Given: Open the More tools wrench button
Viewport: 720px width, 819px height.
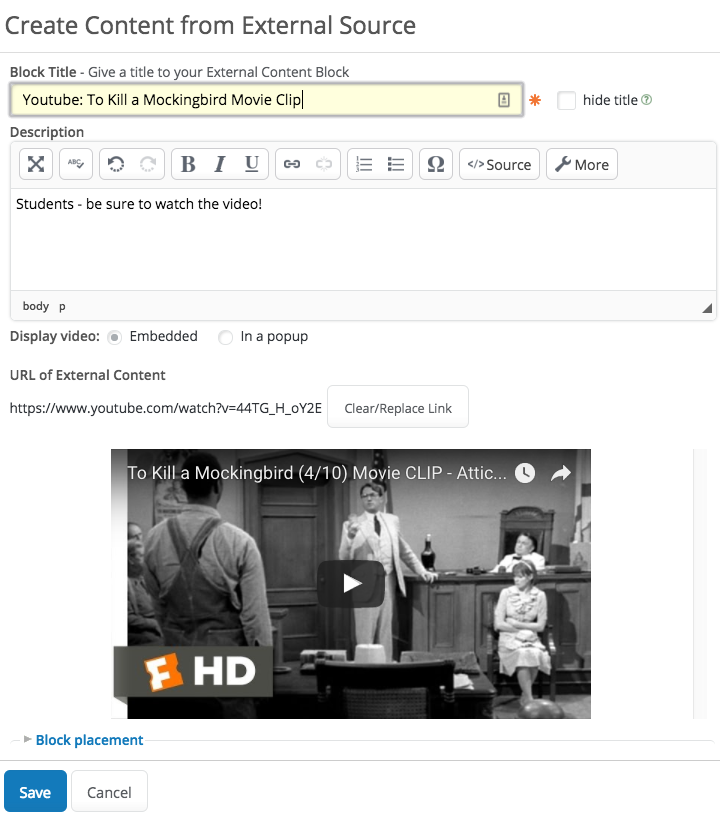Looking at the screenshot, I should (x=582, y=164).
